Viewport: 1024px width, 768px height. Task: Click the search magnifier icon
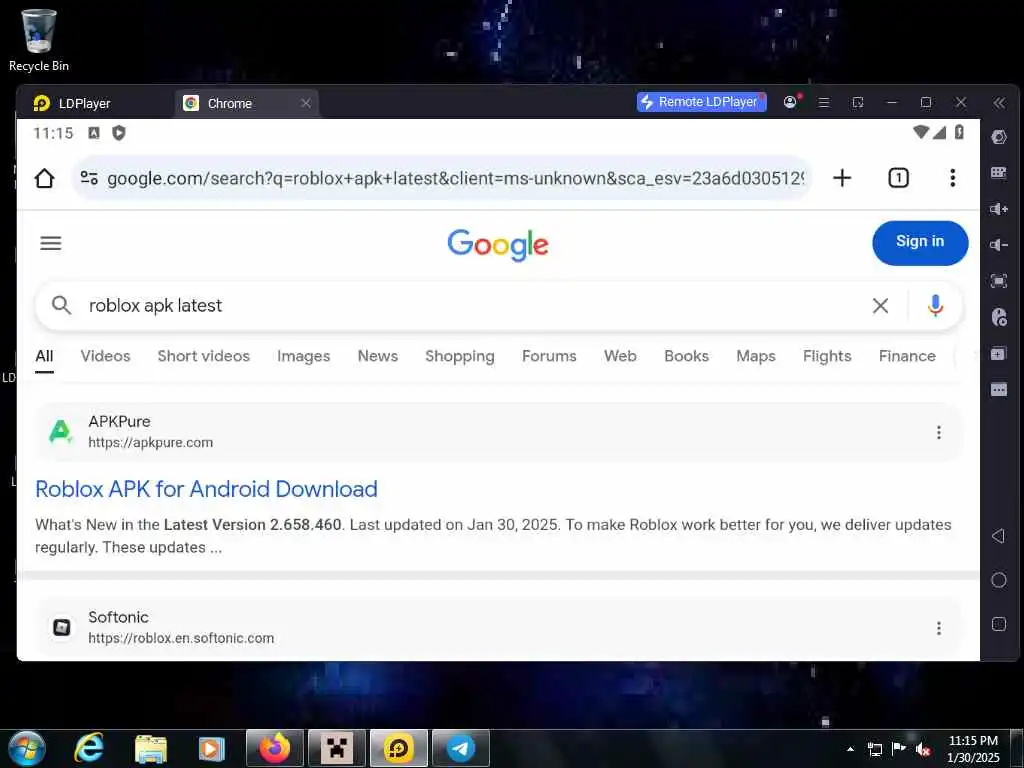(x=61, y=305)
